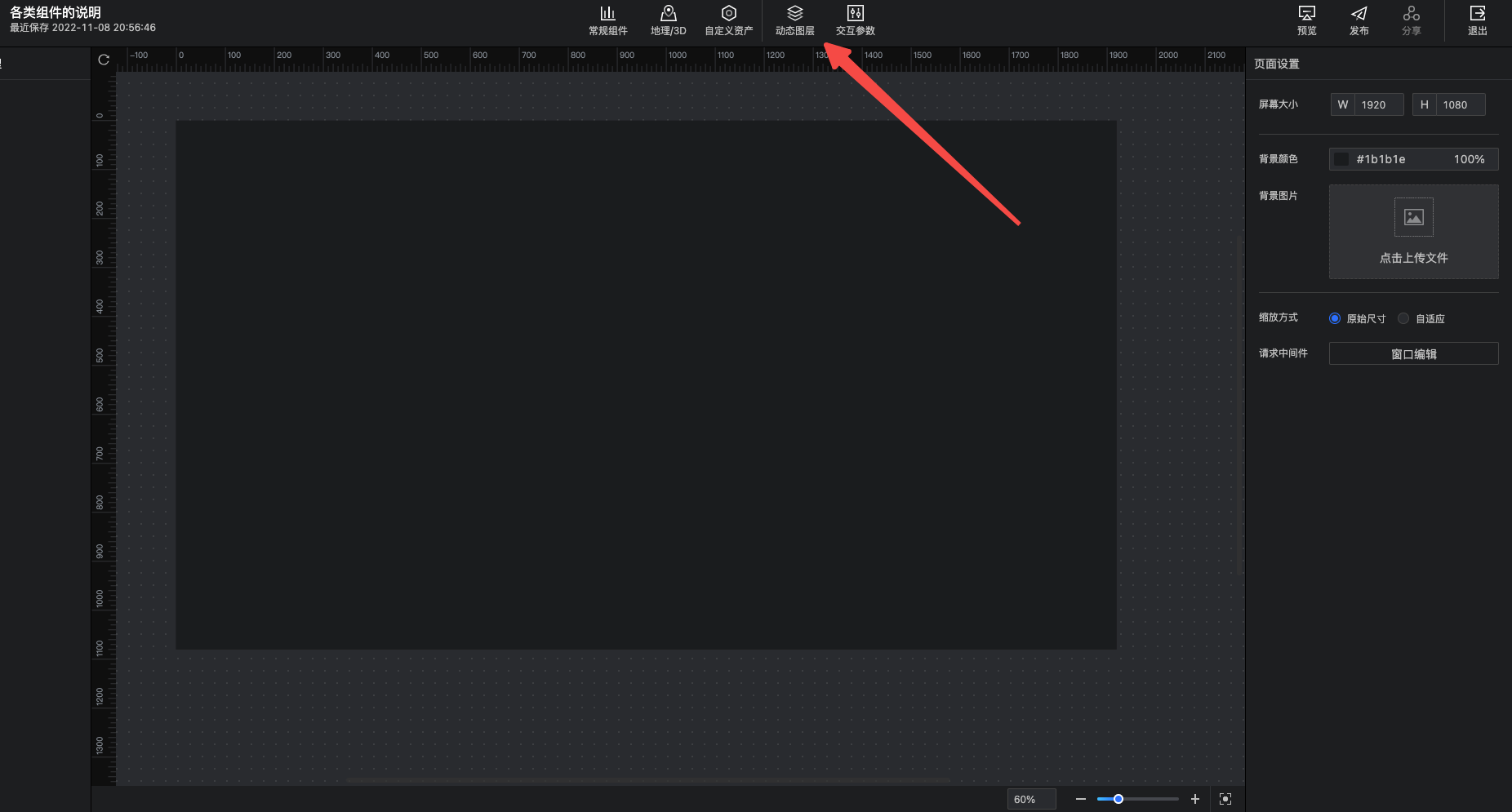This screenshot has height=812, width=1512.
Task: Open the 动态图层 layers panel
Action: coord(794,20)
